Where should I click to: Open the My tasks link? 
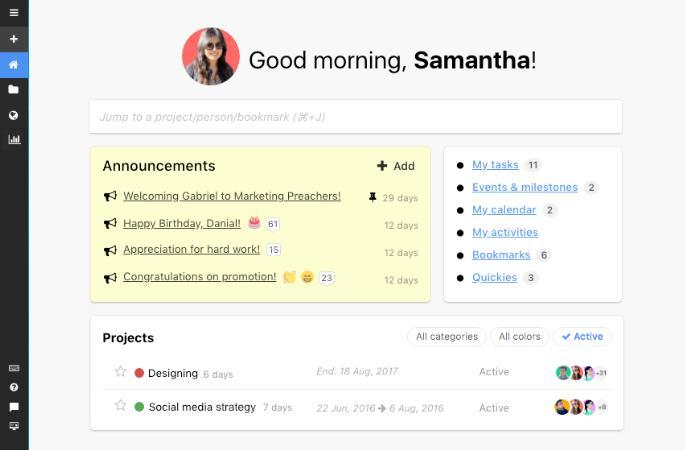point(495,165)
